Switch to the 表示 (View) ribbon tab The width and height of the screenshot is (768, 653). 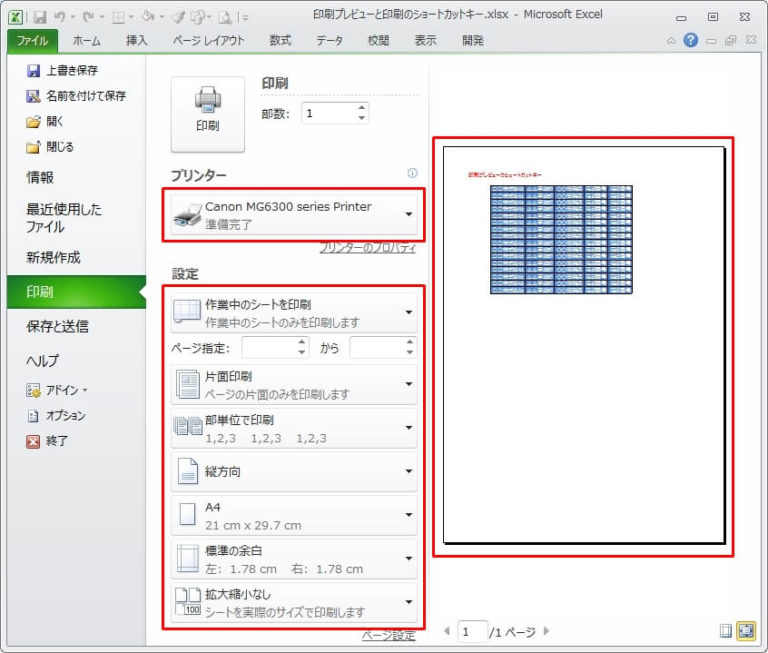click(x=425, y=41)
